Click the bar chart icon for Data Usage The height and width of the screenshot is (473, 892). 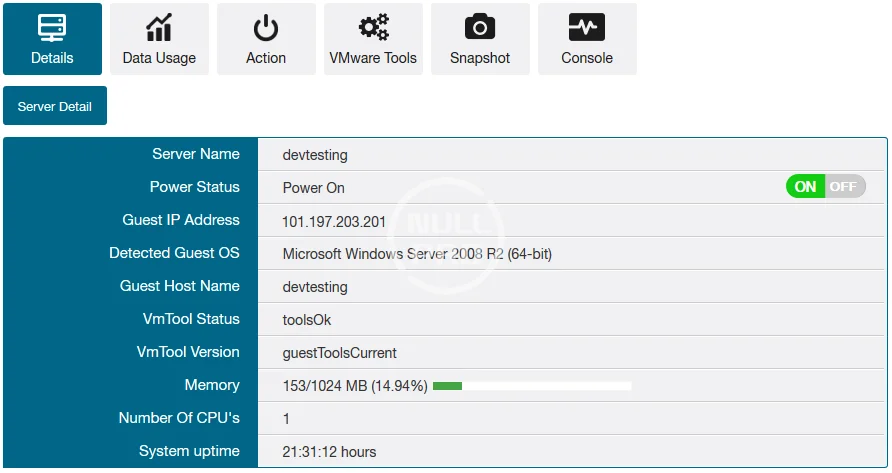(159, 27)
